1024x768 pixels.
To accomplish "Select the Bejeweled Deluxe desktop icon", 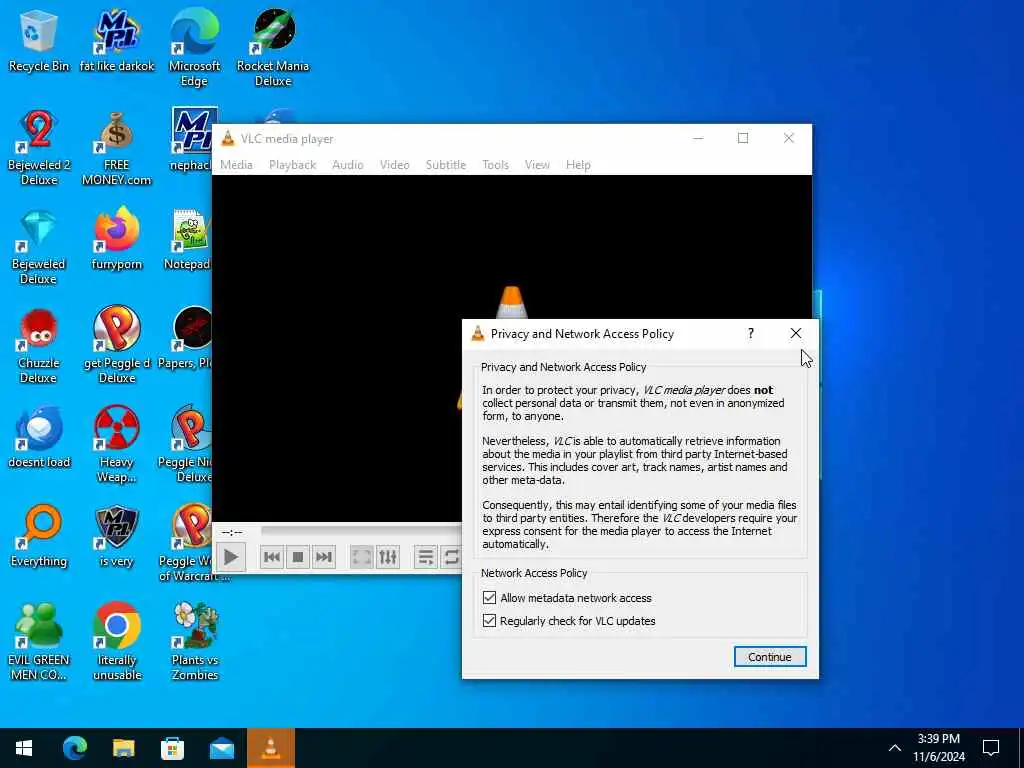I will tap(39, 247).
